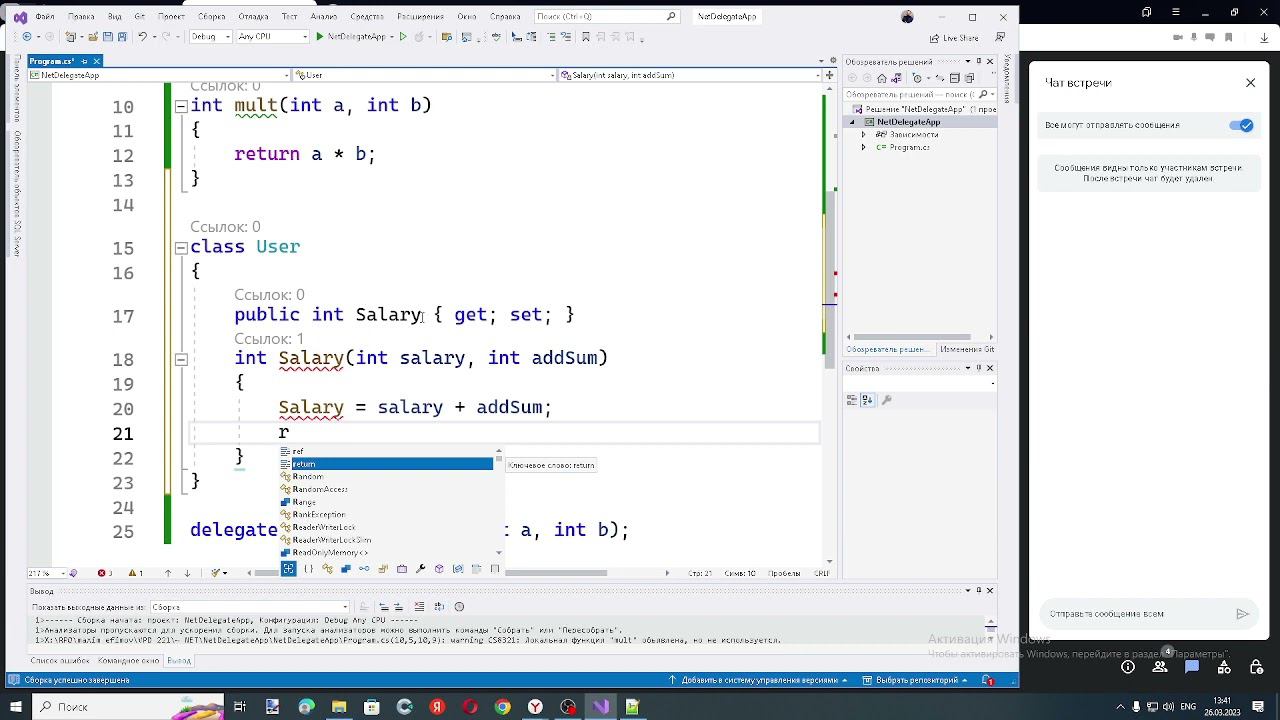Click the Live Share button
1280x720 pixels.
[x=954, y=38]
